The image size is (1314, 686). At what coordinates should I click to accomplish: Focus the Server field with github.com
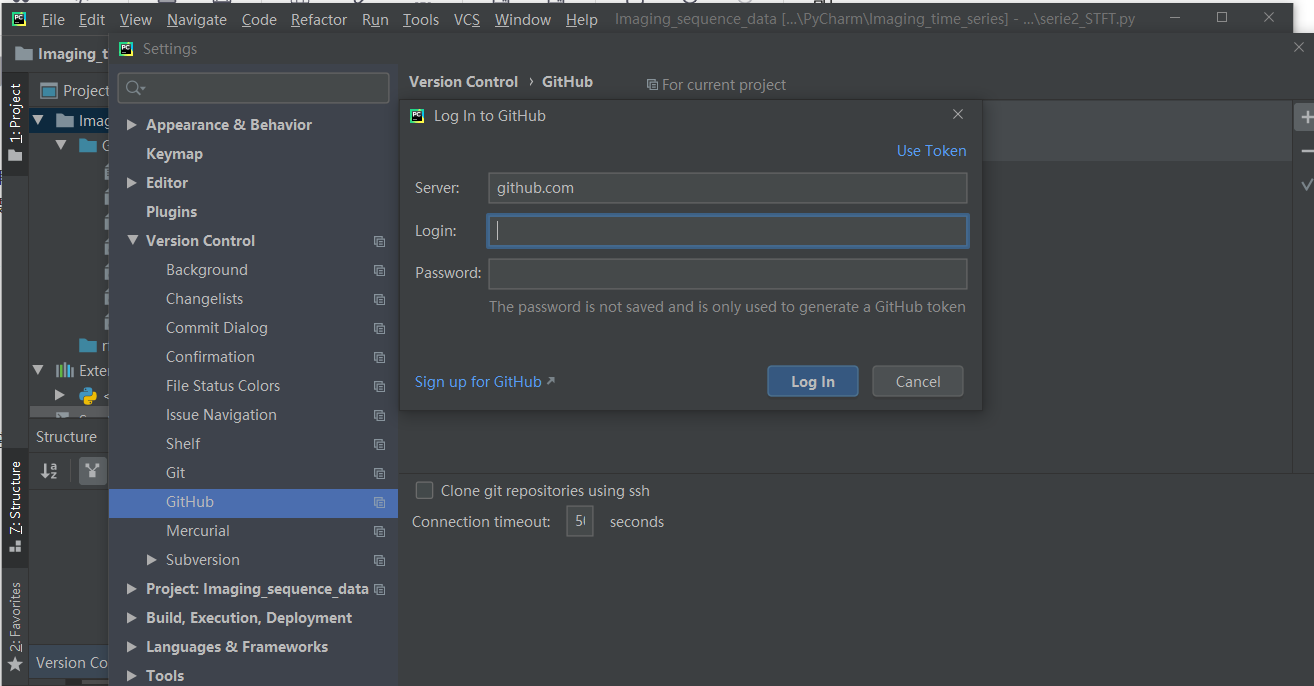coord(728,188)
